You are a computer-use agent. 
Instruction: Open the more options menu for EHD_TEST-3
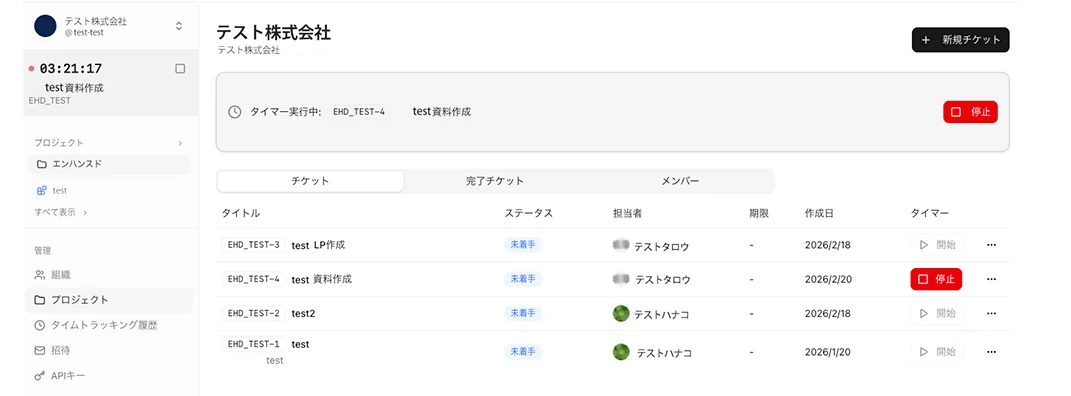click(x=992, y=245)
